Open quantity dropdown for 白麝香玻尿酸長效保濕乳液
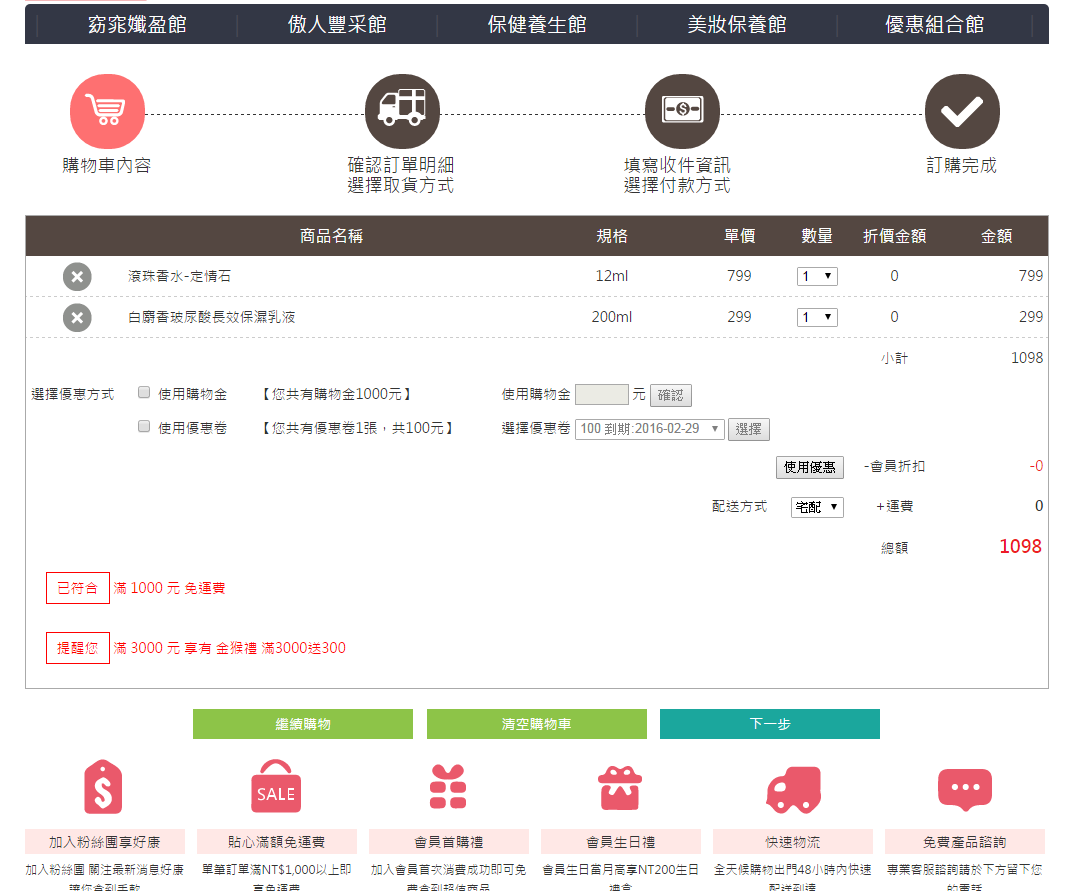This screenshot has width=1075, height=891. tap(817, 318)
